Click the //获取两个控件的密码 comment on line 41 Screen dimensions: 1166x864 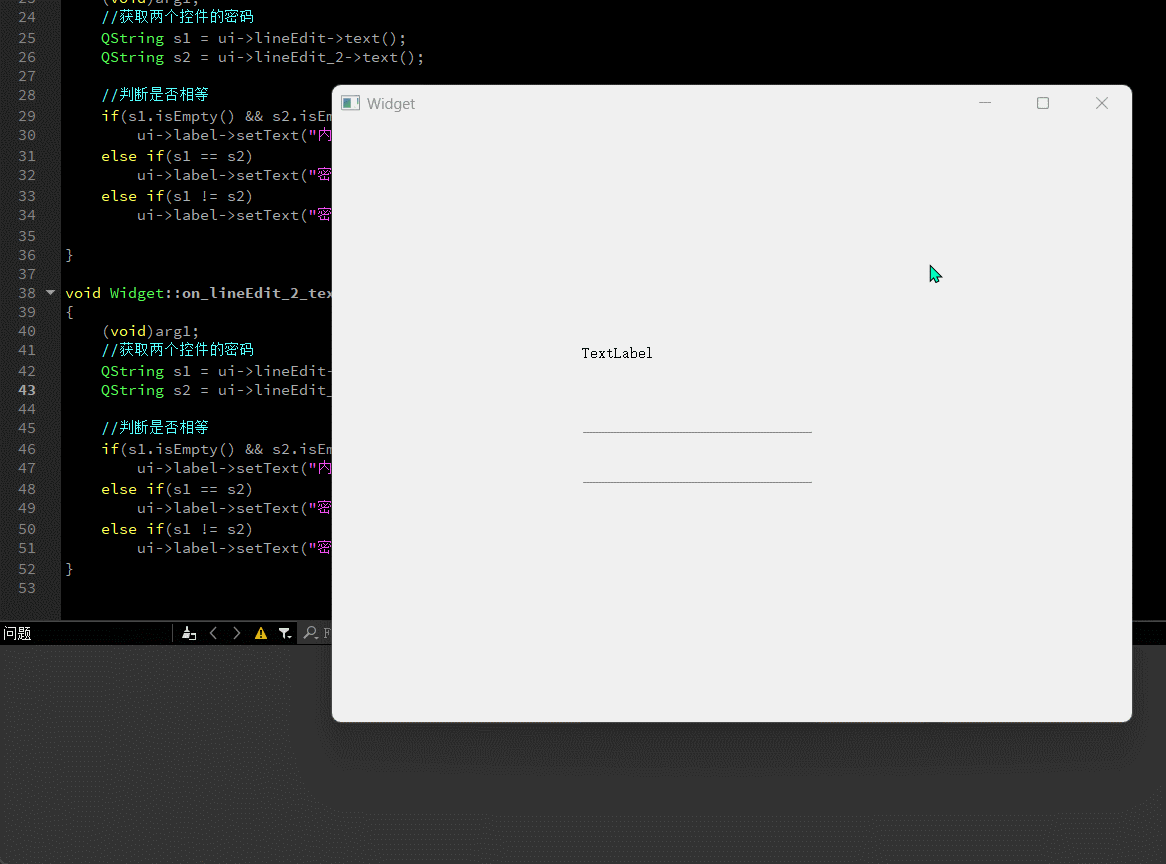coord(177,349)
